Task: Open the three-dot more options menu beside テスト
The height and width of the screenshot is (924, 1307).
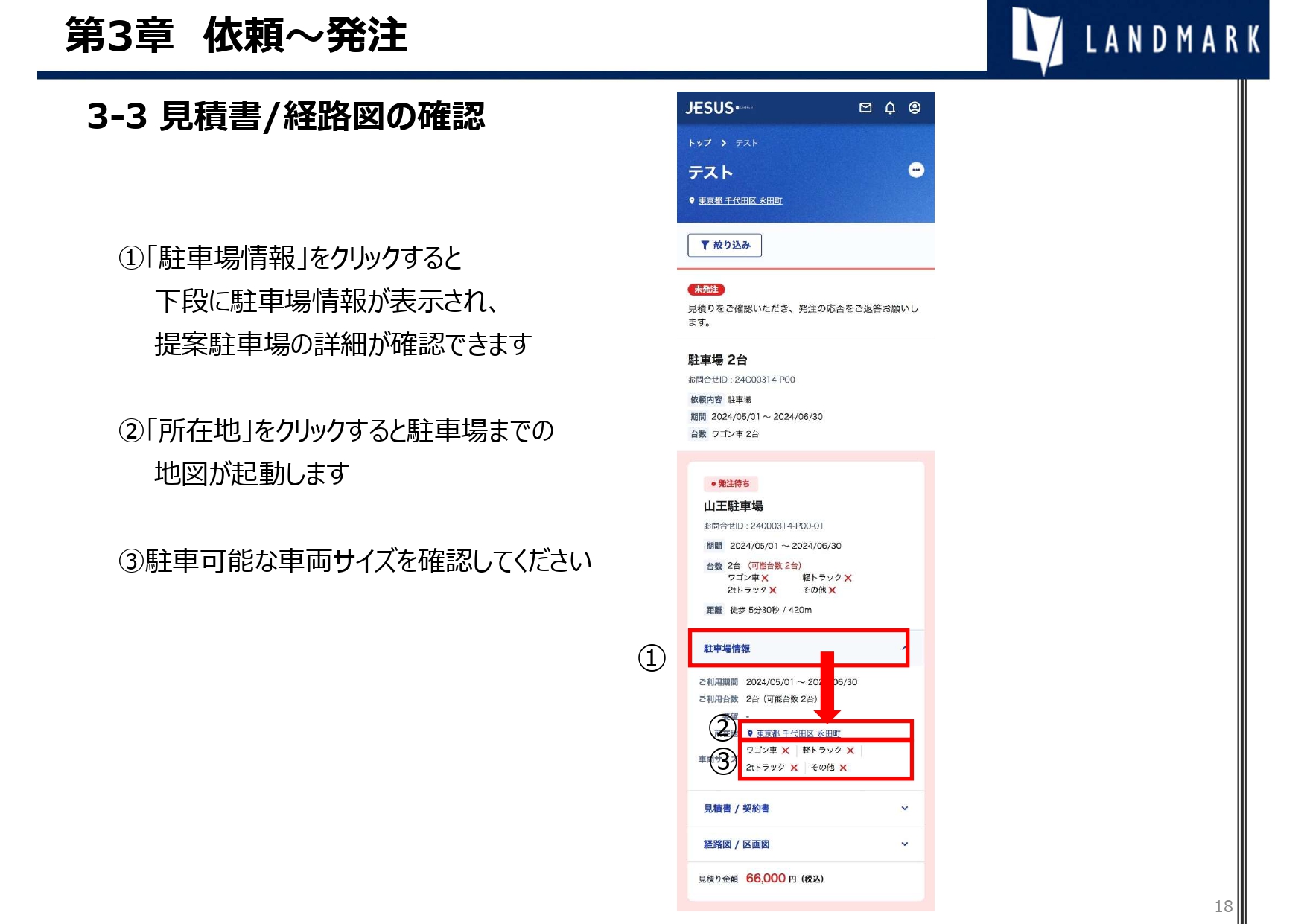Action: click(x=916, y=170)
